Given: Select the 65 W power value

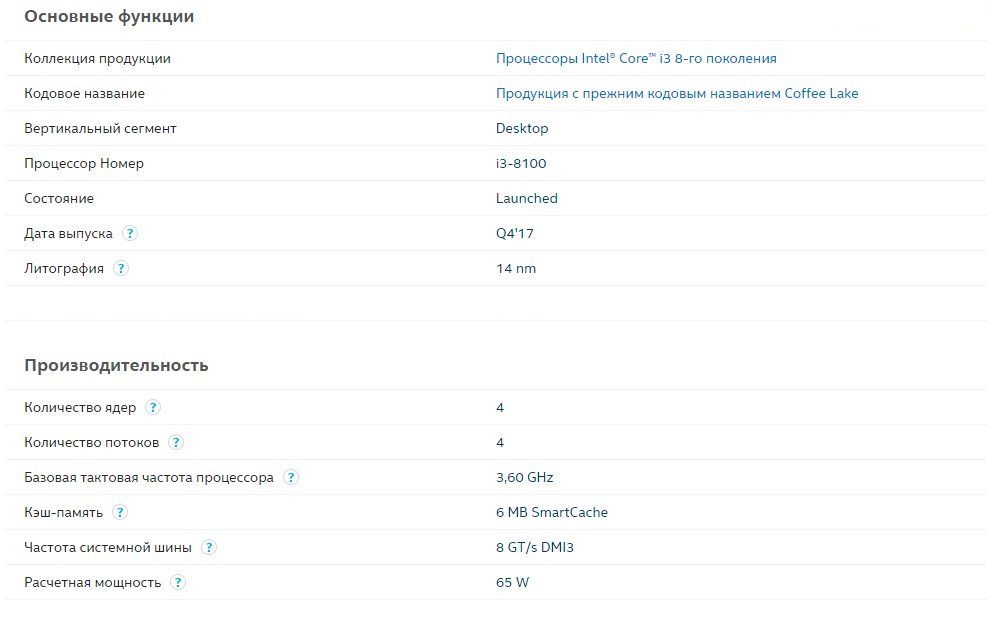Looking at the screenshot, I should pyautogui.click(x=512, y=582).
